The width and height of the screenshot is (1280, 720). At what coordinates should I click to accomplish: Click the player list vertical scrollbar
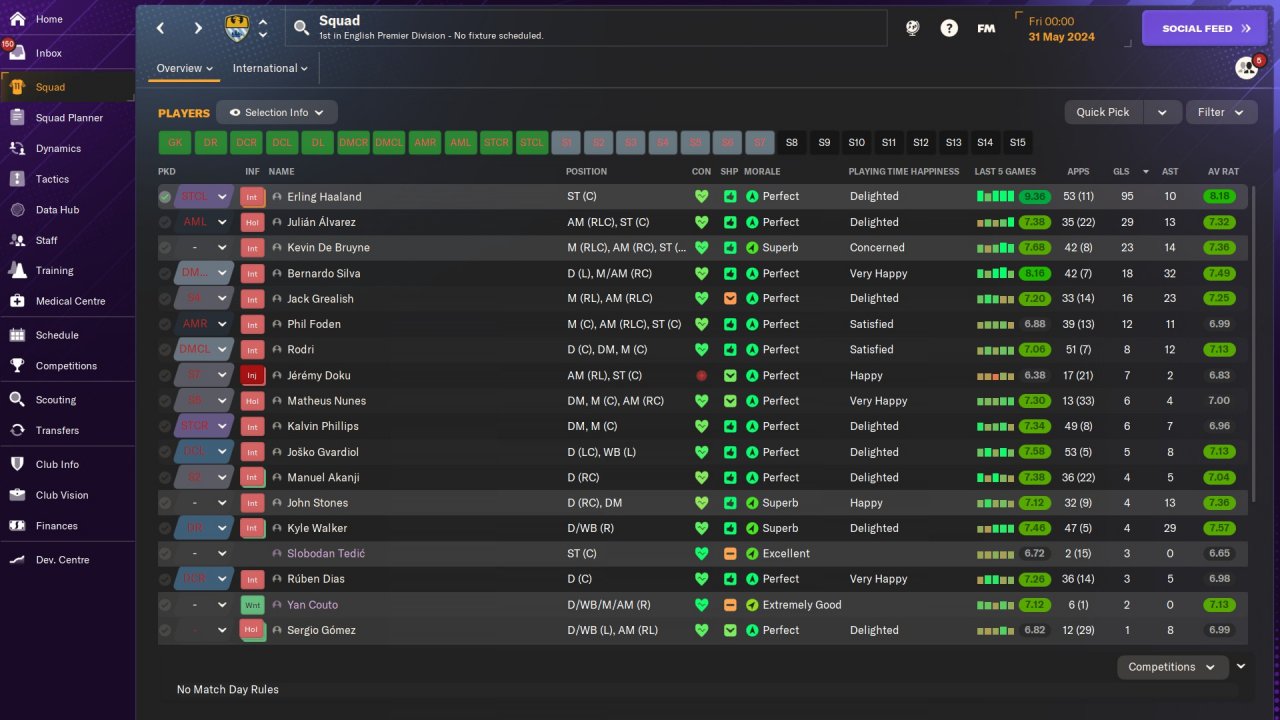pos(1252,342)
